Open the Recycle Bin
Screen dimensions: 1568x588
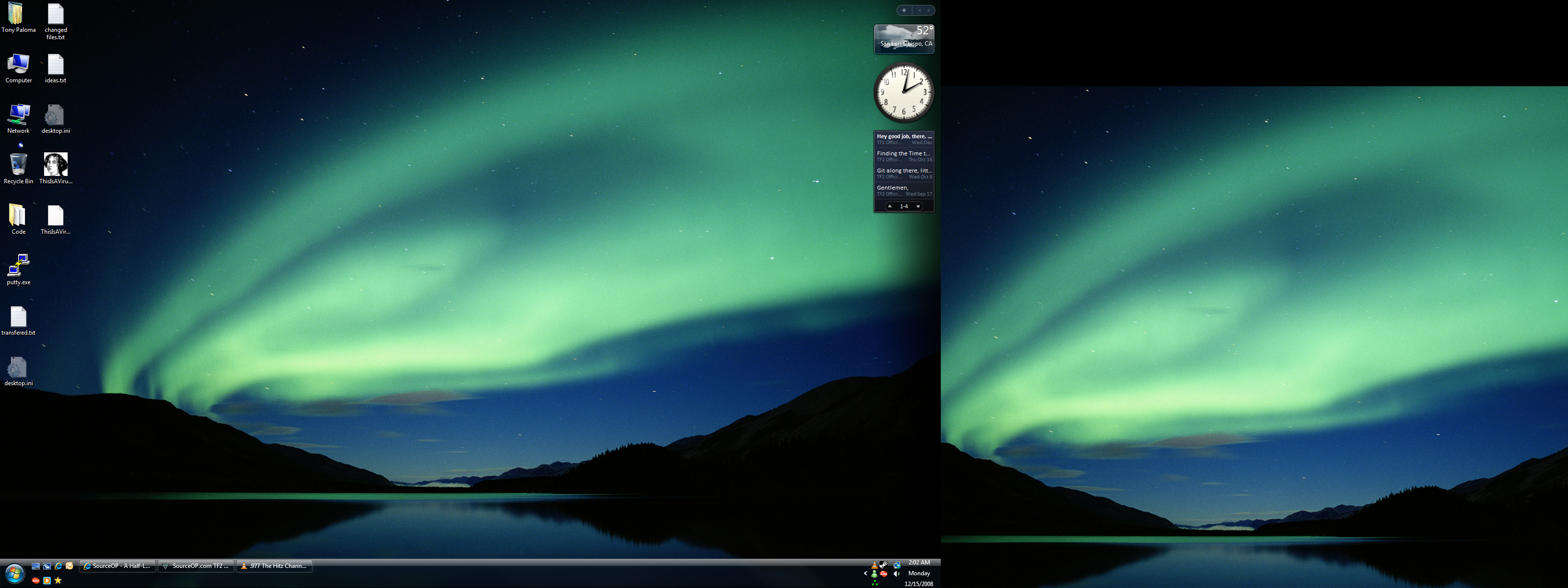[18, 169]
